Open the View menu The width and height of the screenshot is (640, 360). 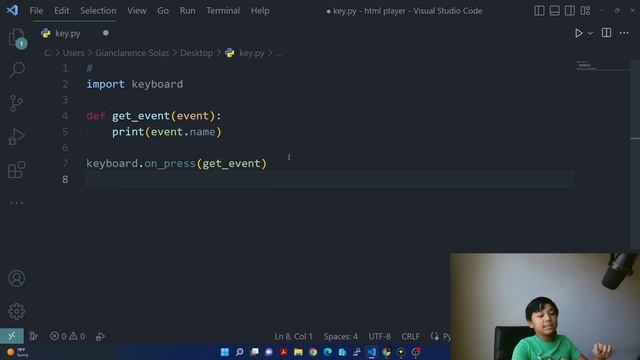137,11
